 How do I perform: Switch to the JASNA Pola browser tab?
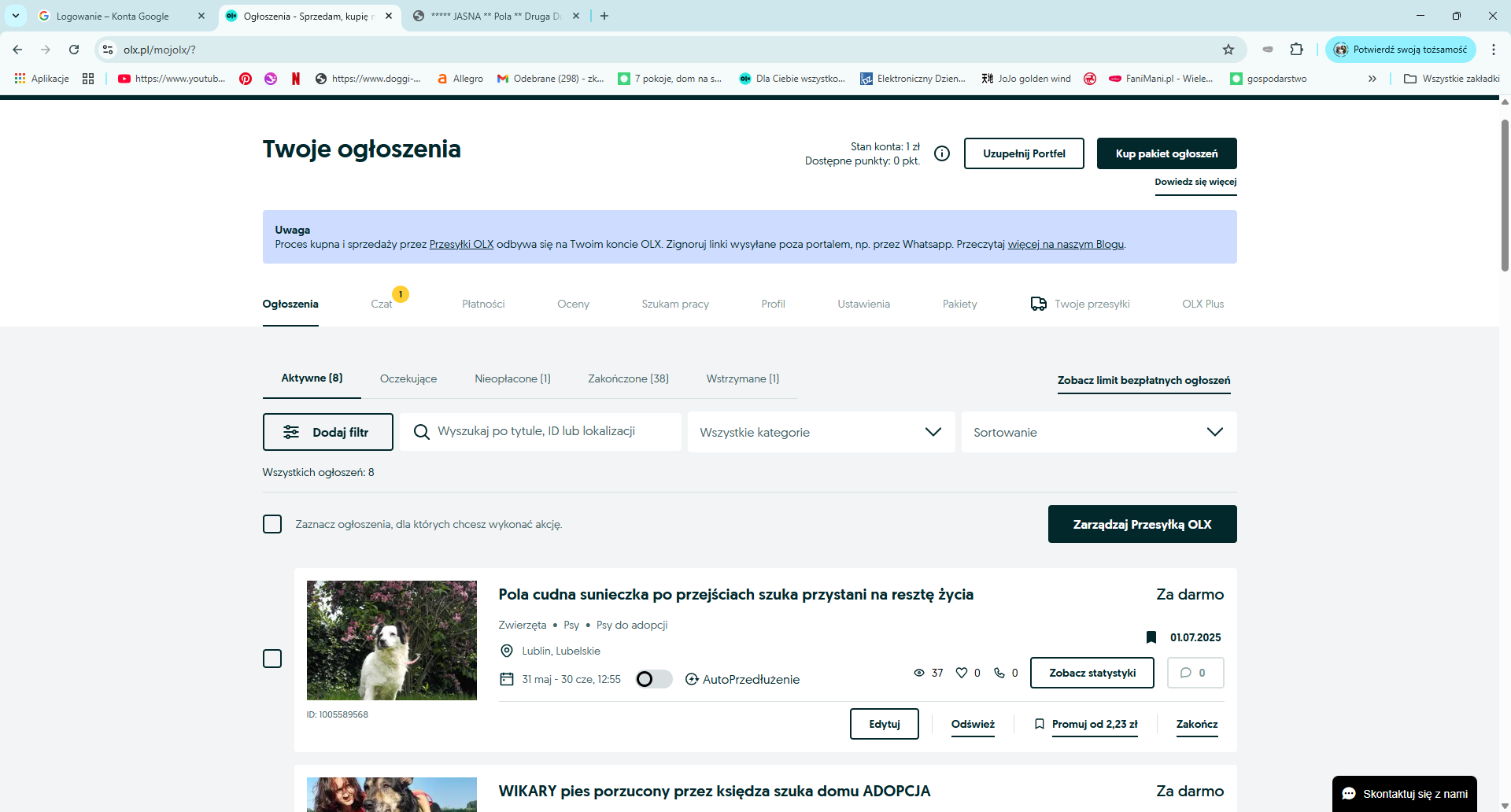pos(496,16)
